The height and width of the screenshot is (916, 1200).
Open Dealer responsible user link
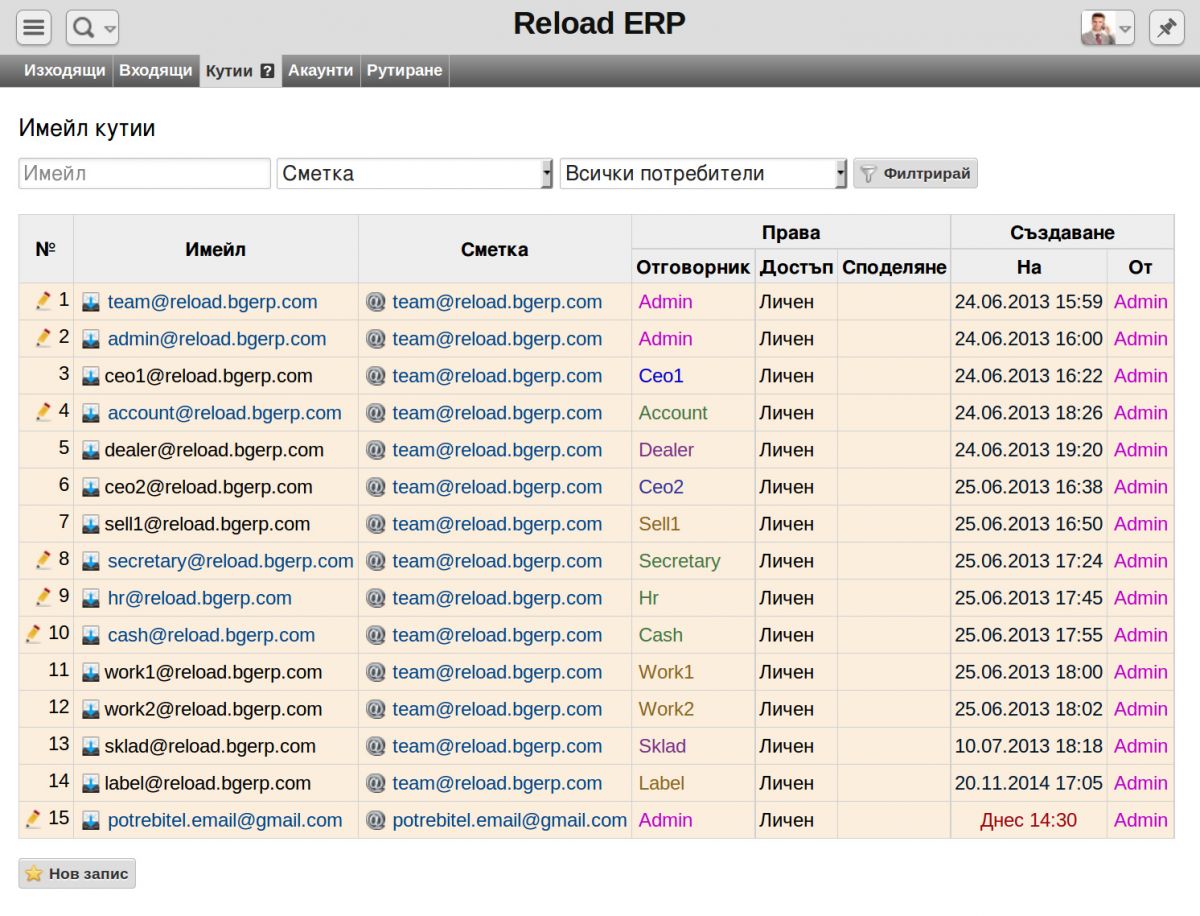[x=666, y=450]
